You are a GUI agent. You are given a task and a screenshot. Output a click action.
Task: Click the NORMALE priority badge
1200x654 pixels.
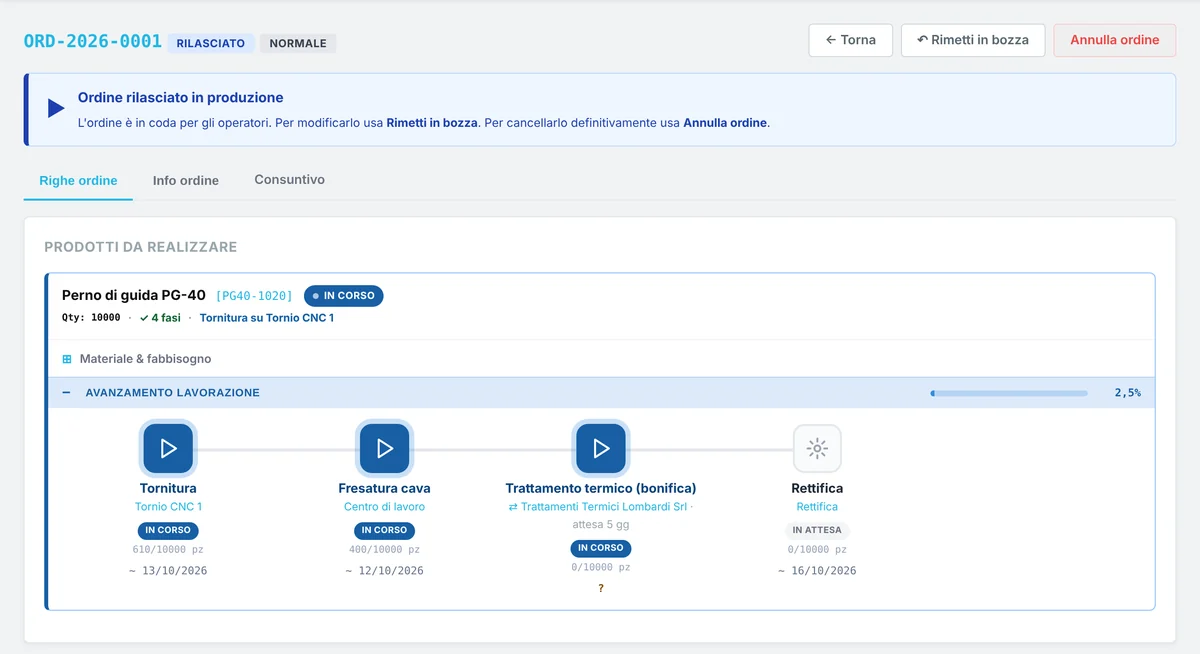[x=298, y=43]
